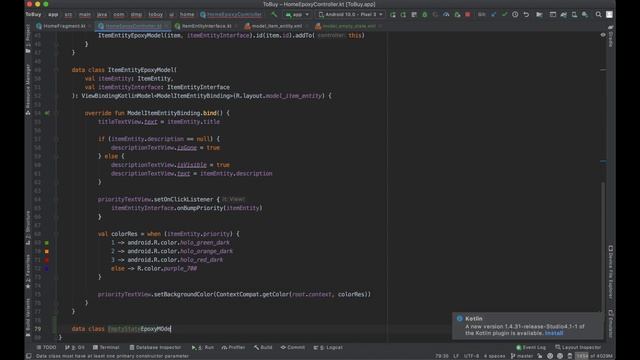Click the purple_700 gutter color swatch

[47, 268]
